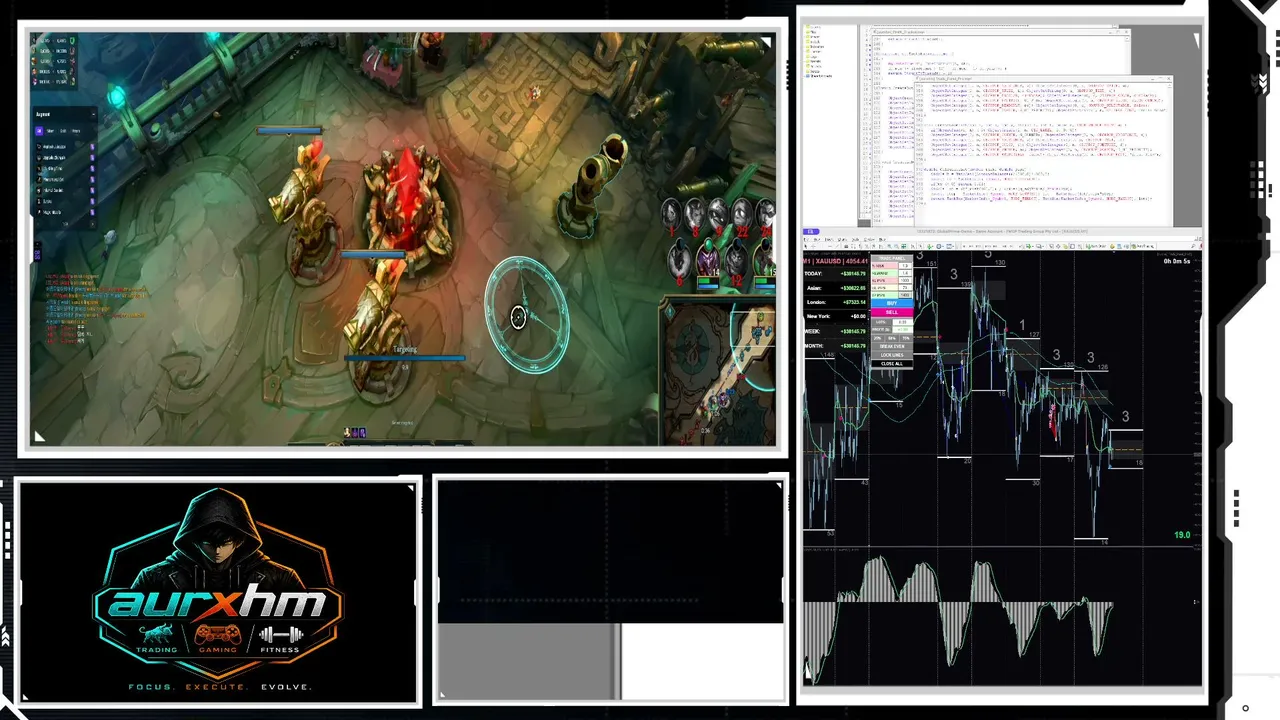Click the purple filter icon in Augment panel
Image resolution: width=1280 pixels, height=720 pixels.
point(39,131)
